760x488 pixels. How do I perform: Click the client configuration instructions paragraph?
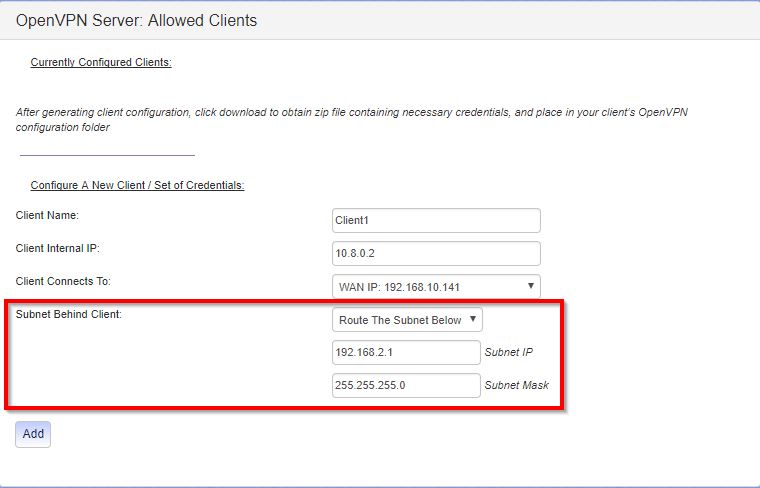coord(352,120)
